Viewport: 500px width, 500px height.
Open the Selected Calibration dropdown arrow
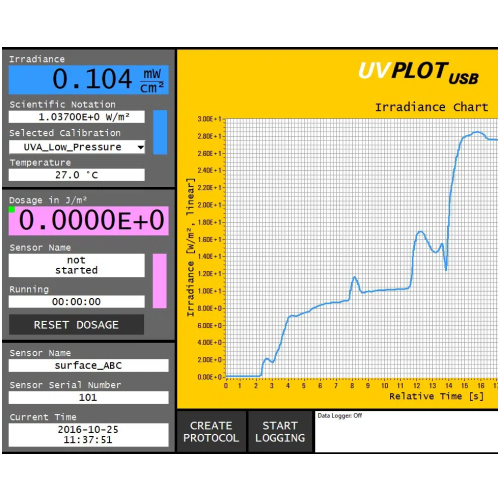tap(141, 147)
